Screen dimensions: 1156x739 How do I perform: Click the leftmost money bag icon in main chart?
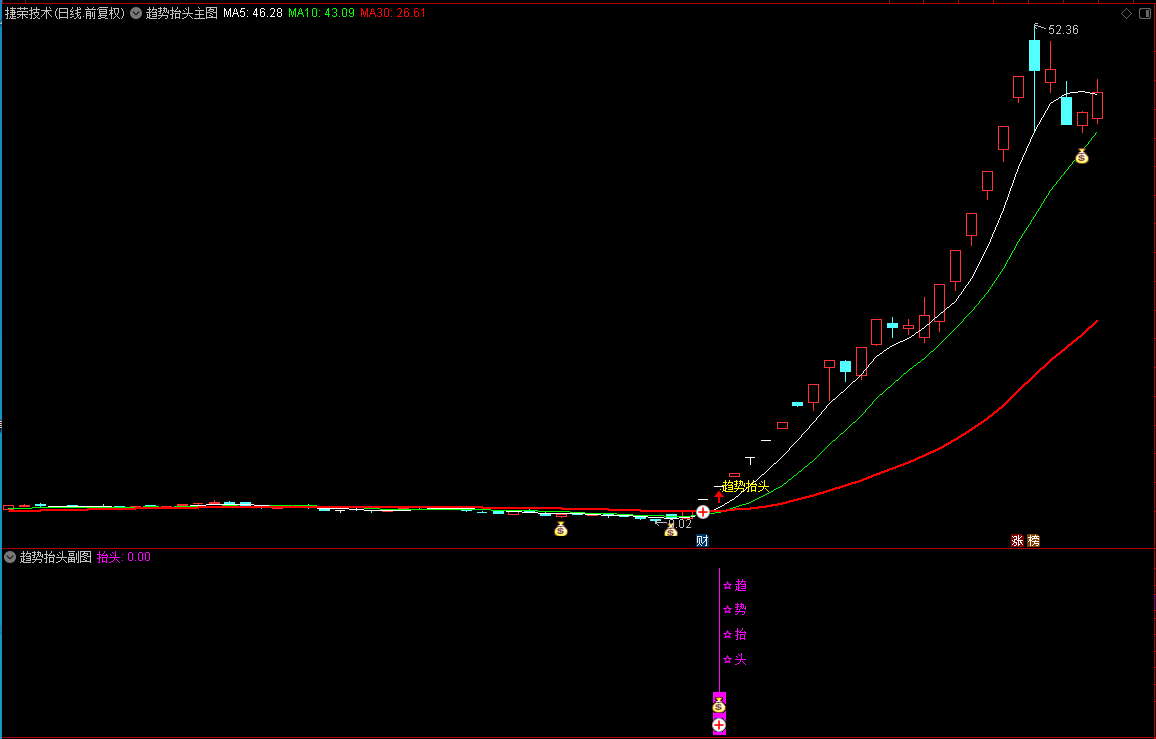(561, 529)
